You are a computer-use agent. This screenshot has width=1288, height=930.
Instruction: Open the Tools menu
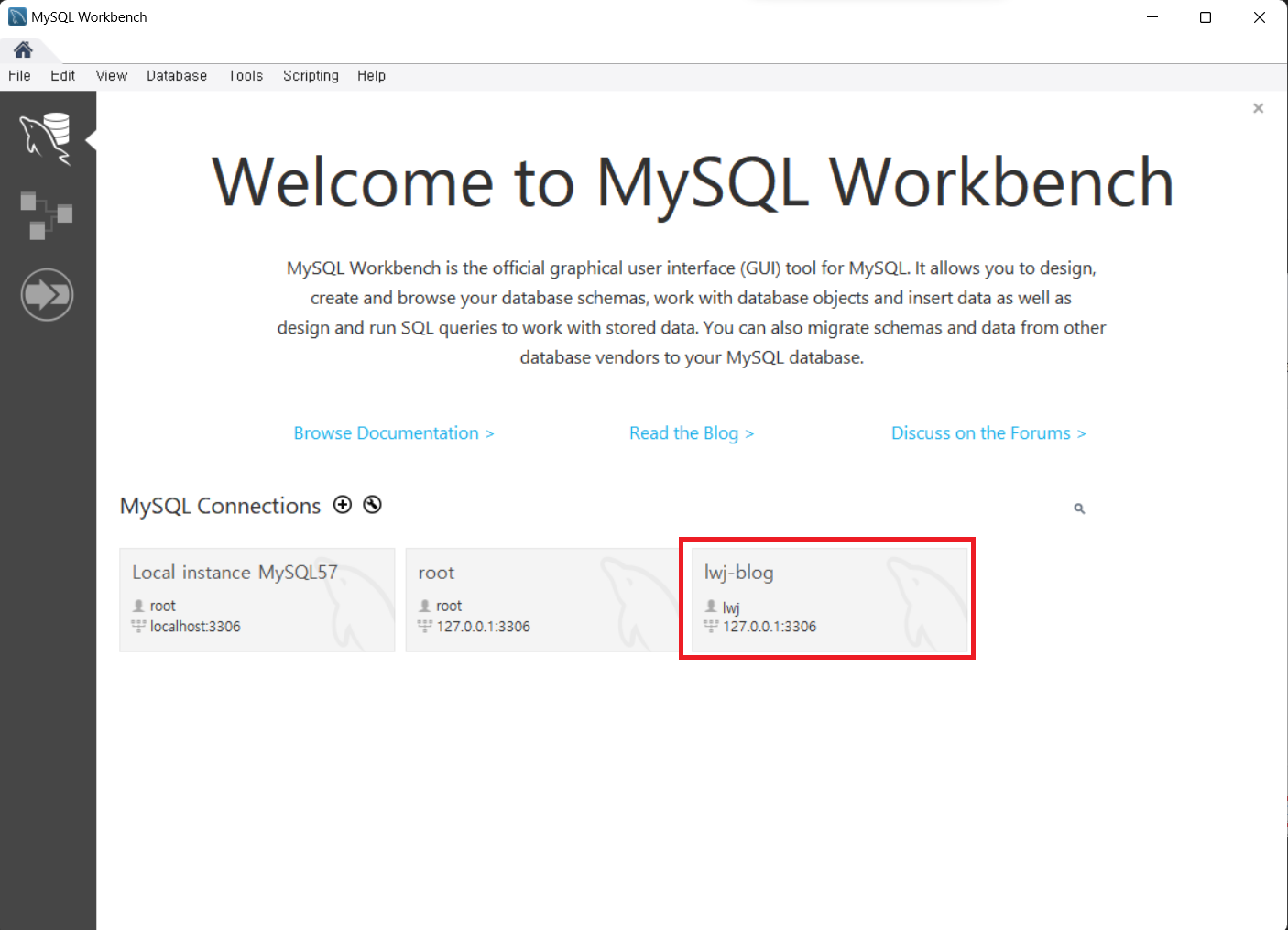click(x=246, y=76)
